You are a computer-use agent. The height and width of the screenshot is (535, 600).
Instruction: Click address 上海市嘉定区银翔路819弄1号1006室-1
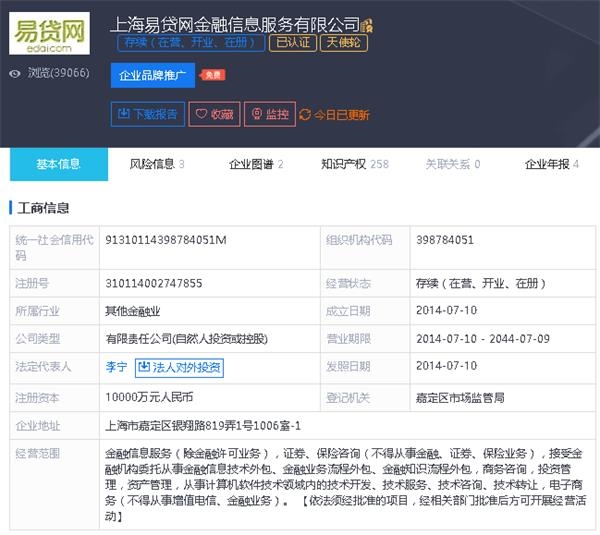point(203,426)
